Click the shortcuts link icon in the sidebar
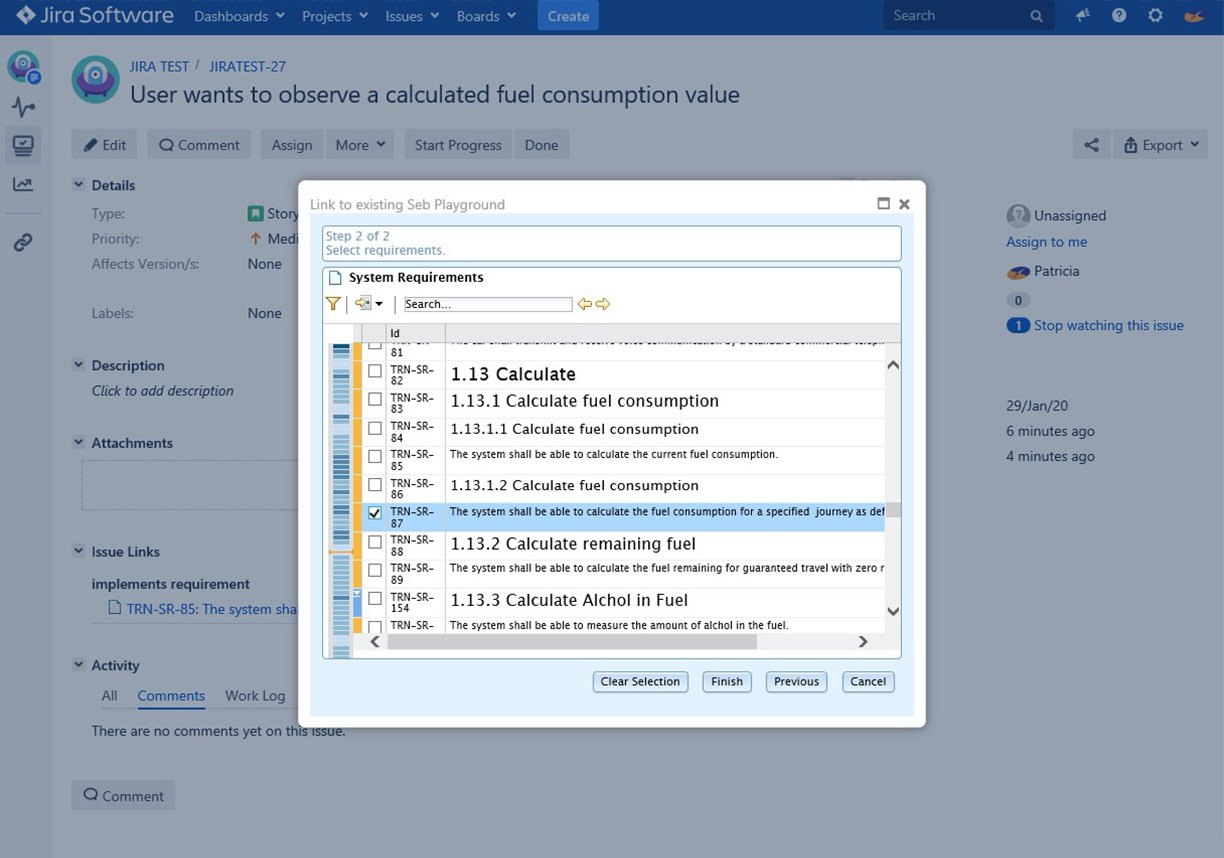This screenshot has height=858, width=1224. 22,241
